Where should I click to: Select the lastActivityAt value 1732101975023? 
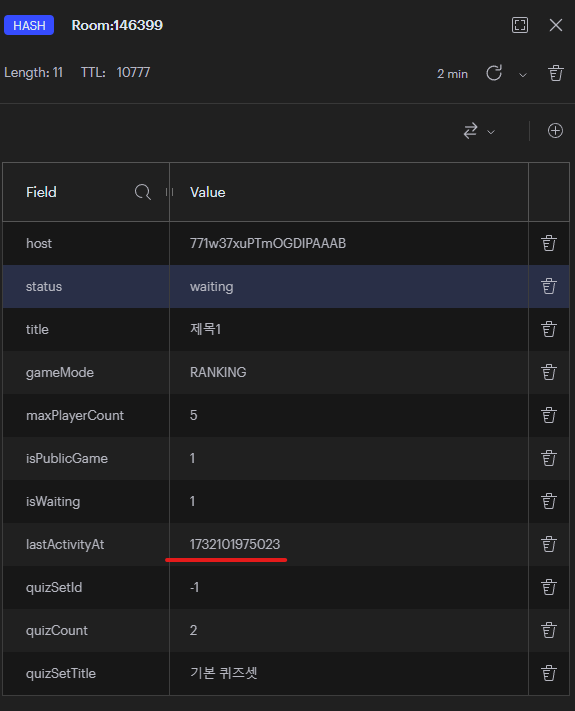pos(234,544)
